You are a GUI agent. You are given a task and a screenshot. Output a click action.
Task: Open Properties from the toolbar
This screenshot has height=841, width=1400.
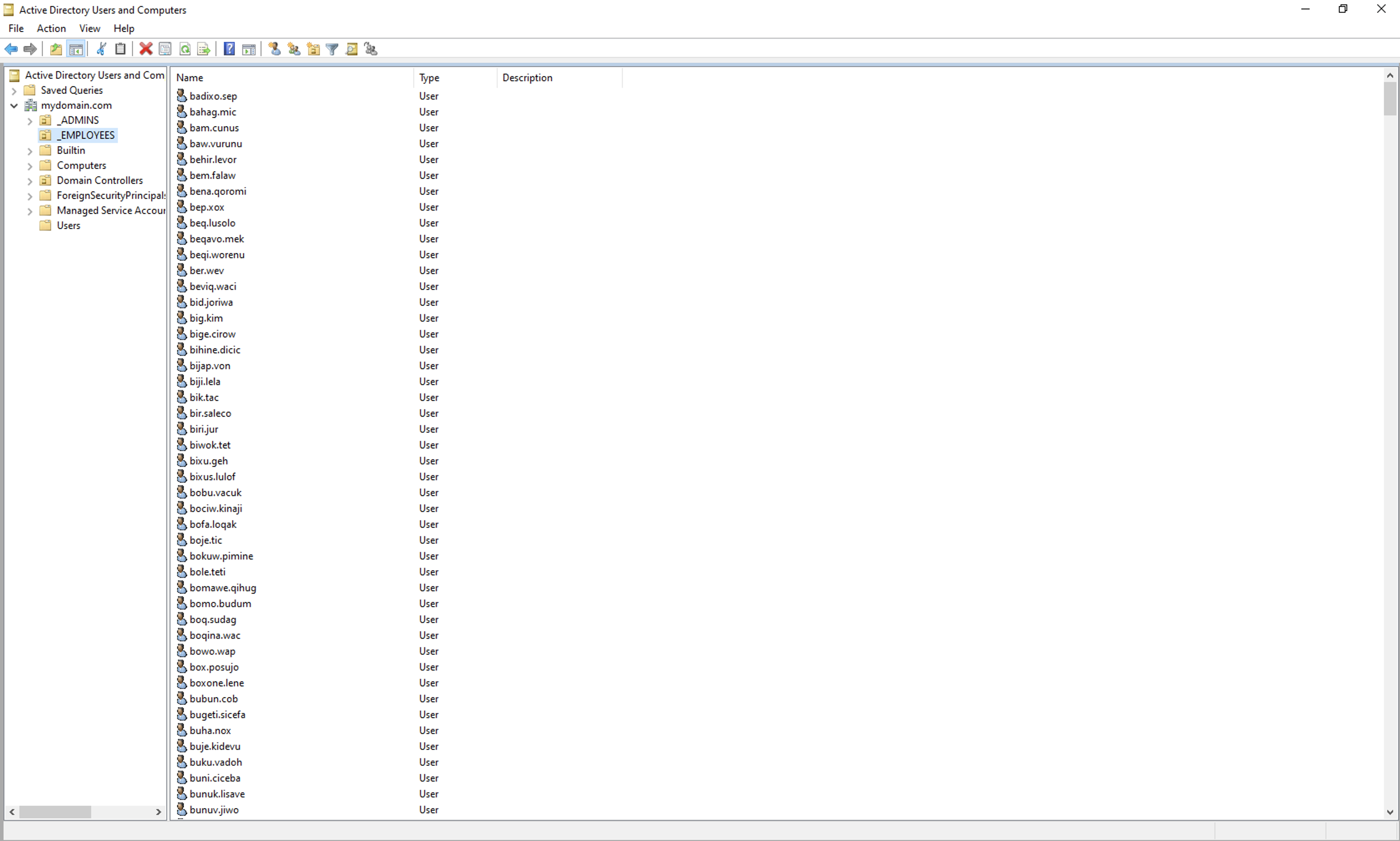click(165, 49)
